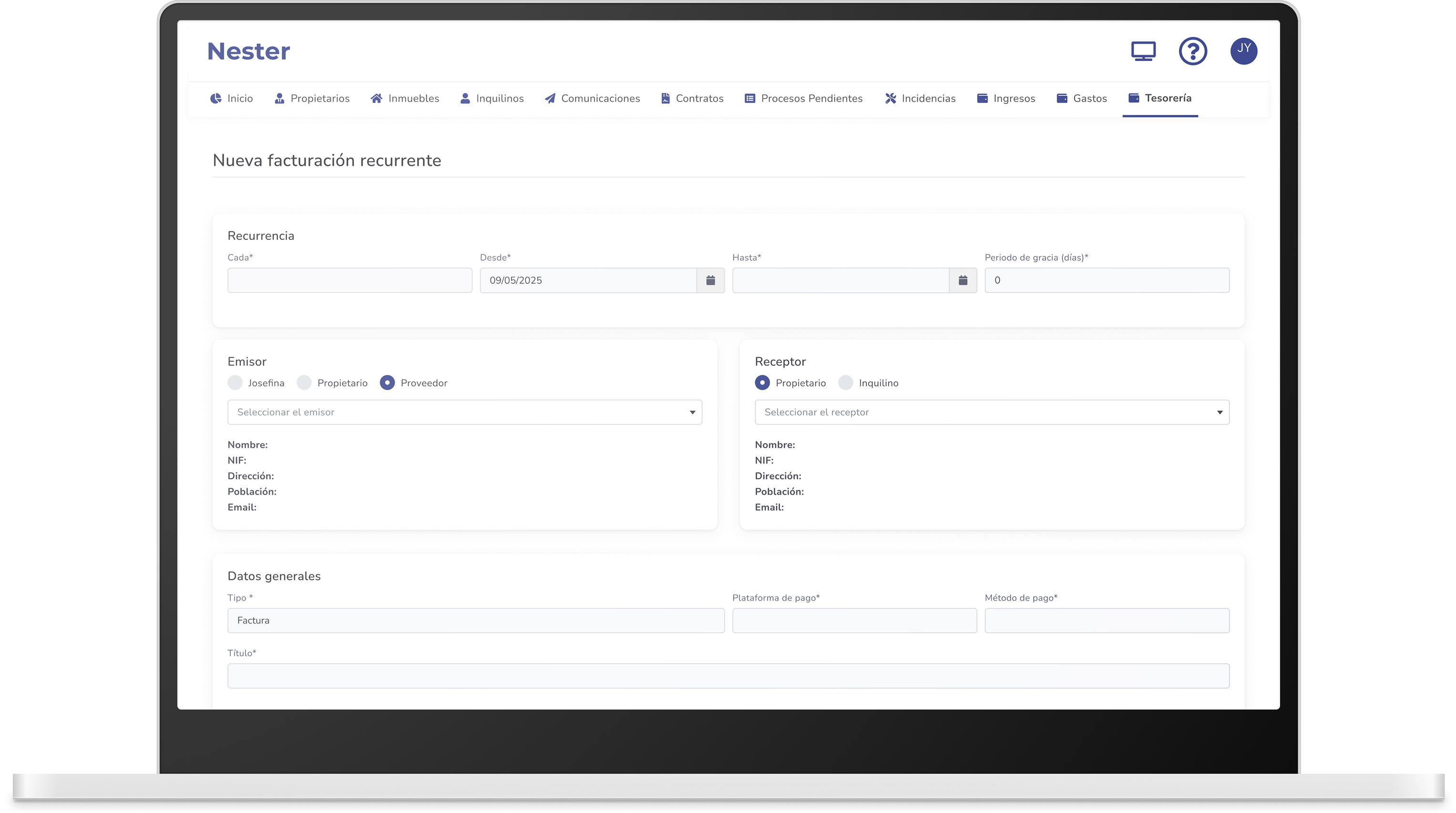Open the help question mark icon
This screenshot has height=813, width=1456.
coord(1193,51)
